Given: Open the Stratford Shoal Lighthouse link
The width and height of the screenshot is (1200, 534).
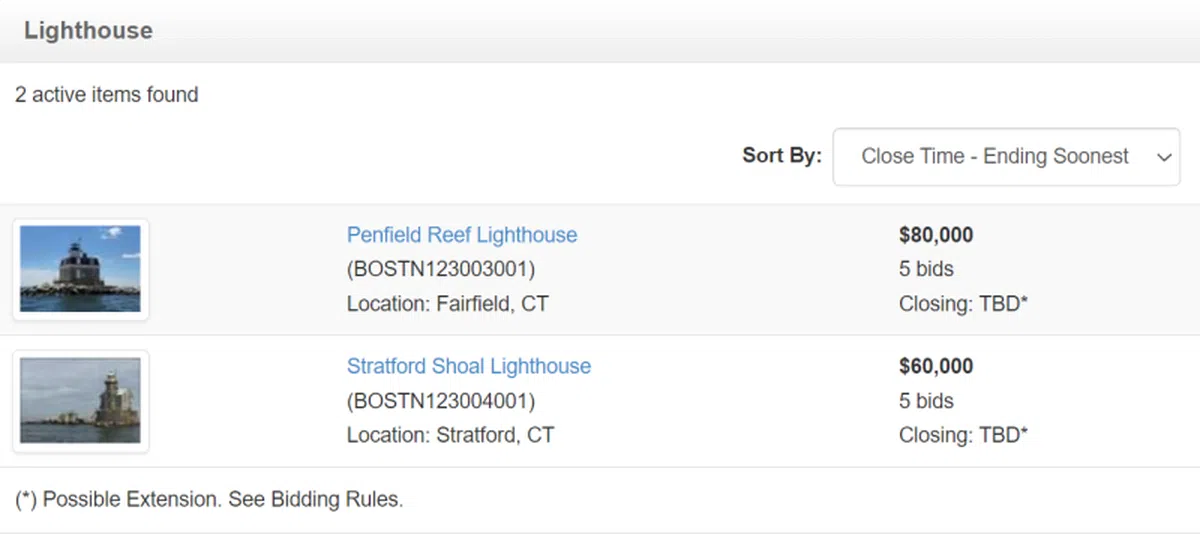Looking at the screenshot, I should [468, 366].
